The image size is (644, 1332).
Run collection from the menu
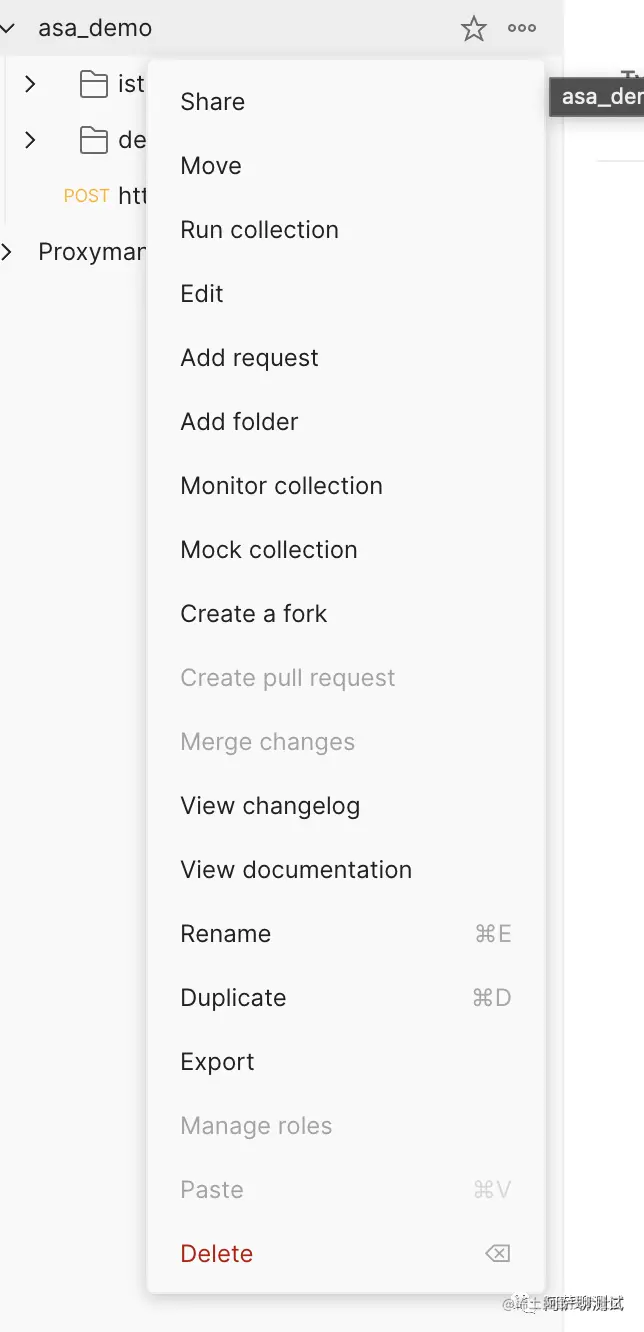(259, 230)
